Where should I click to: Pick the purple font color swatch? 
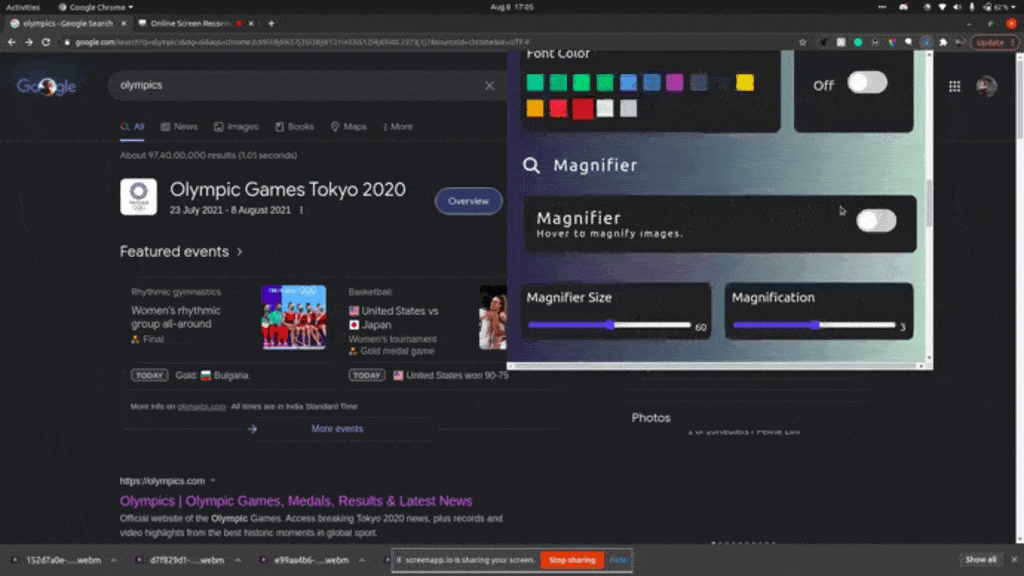pyautogui.click(x=675, y=82)
